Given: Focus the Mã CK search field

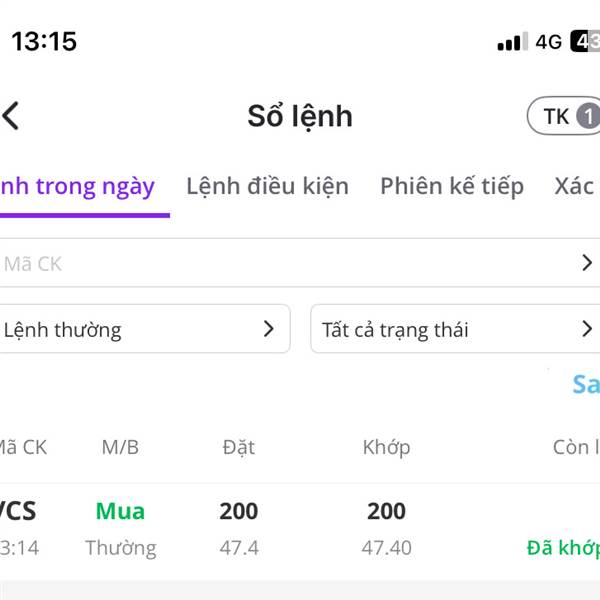Looking at the screenshot, I should tap(280, 263).
